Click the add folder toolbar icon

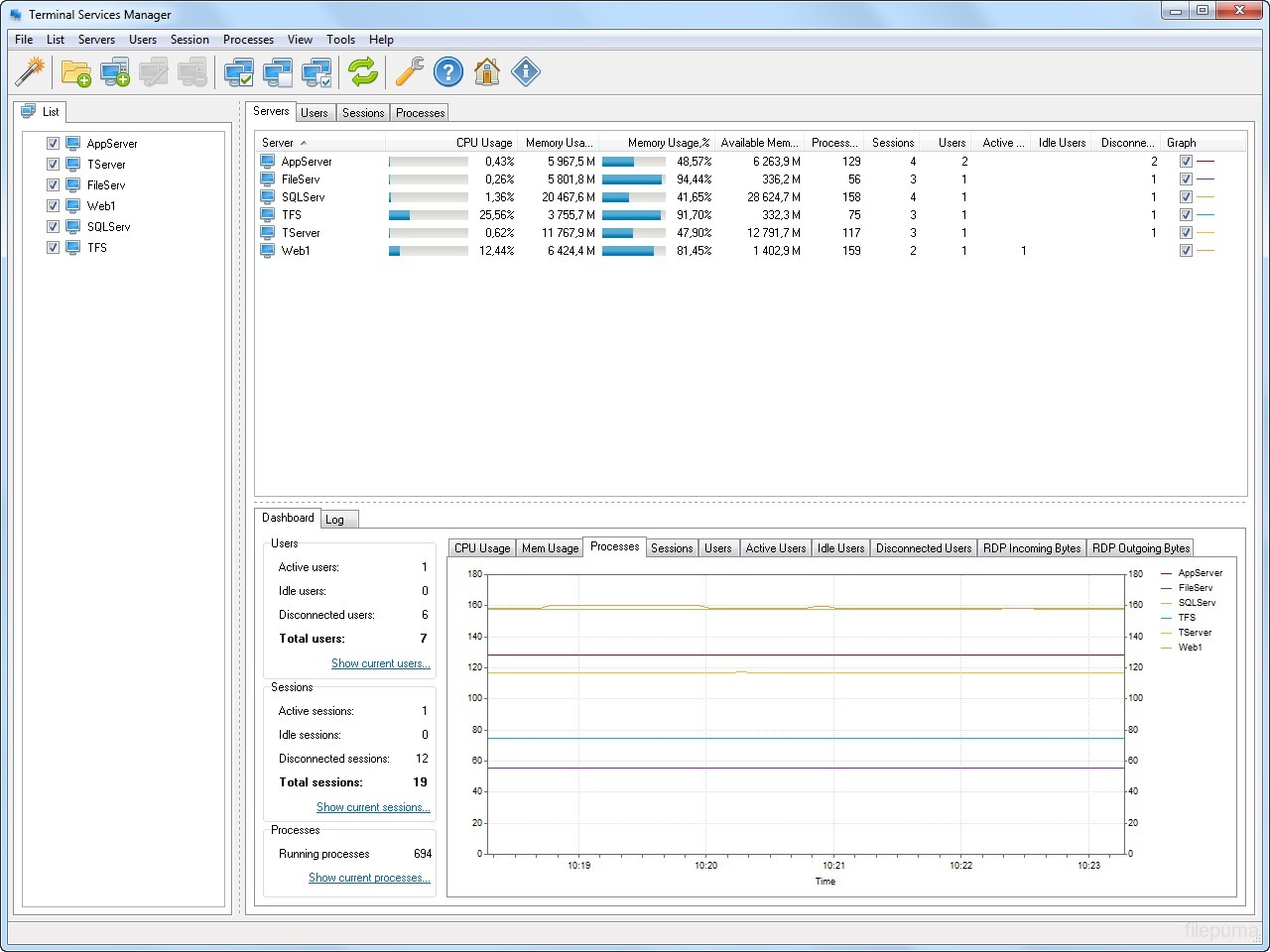75,72
